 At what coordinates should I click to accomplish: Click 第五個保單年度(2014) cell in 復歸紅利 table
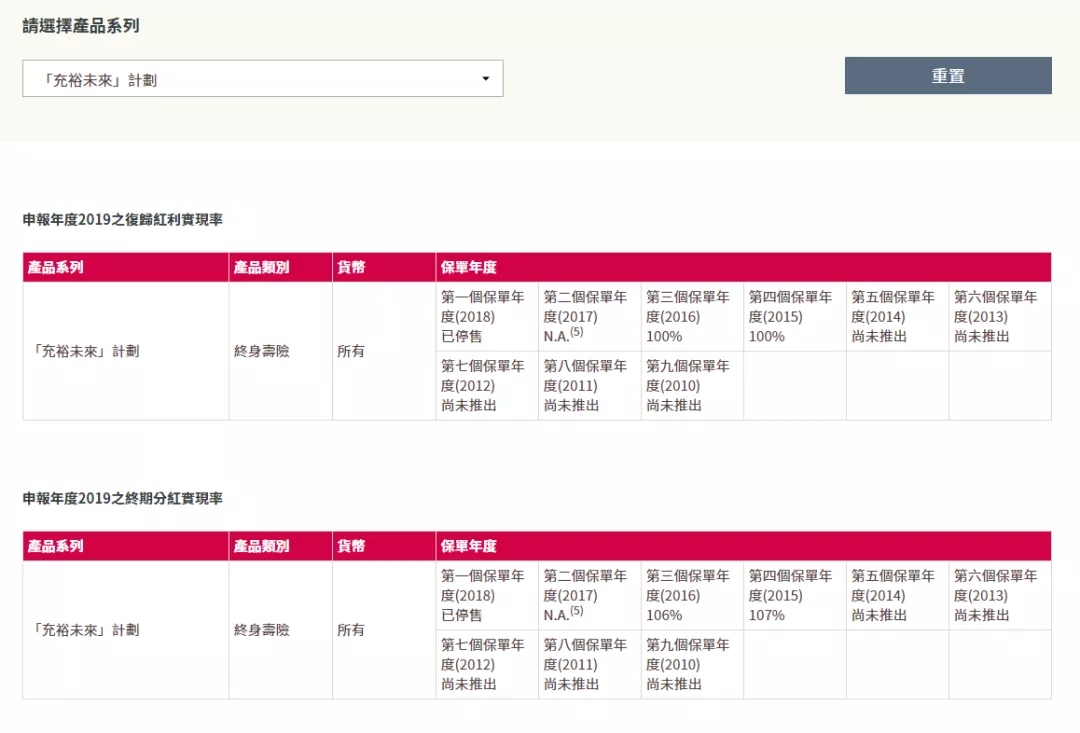click(897, 317)
